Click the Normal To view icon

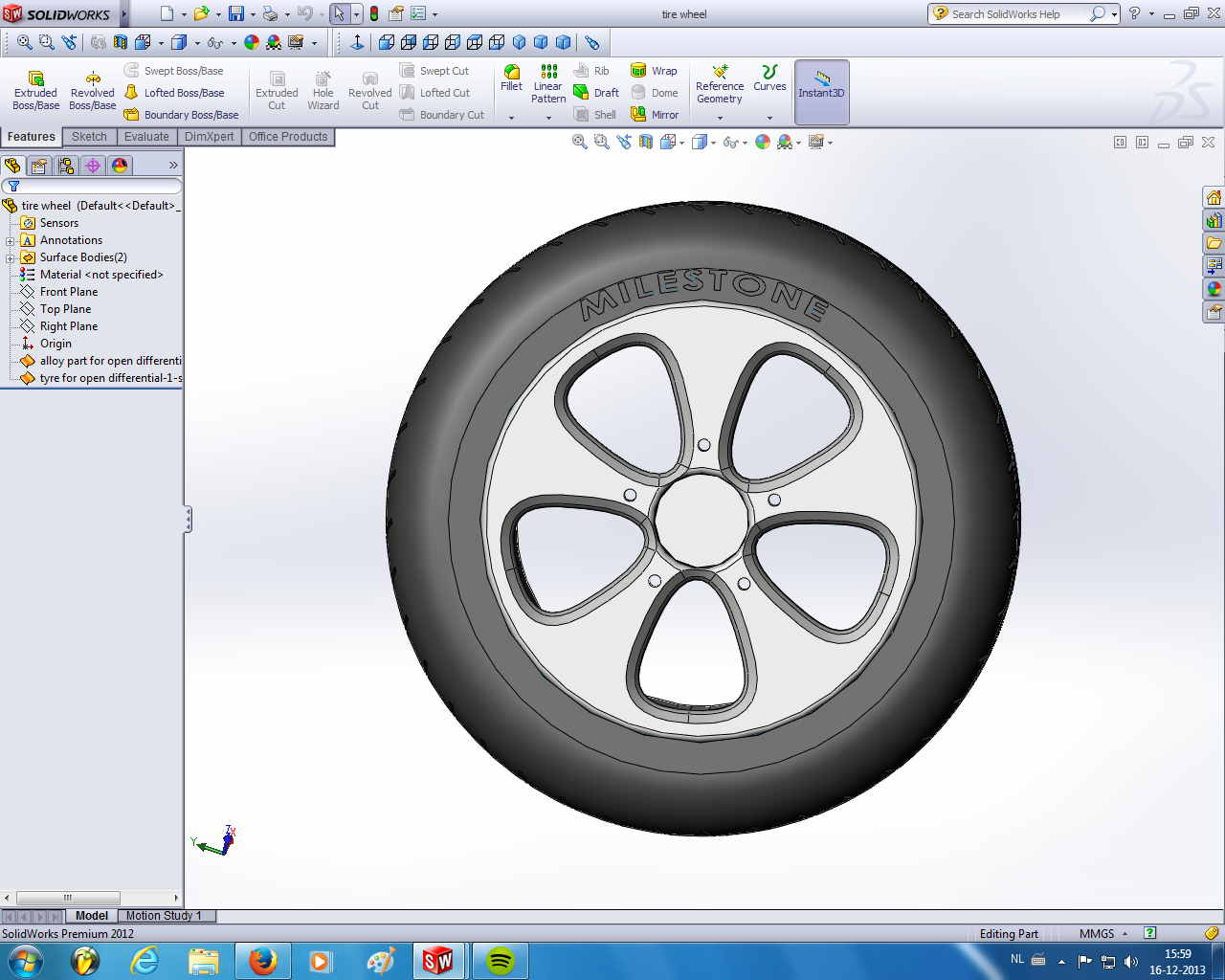point(357,42)
